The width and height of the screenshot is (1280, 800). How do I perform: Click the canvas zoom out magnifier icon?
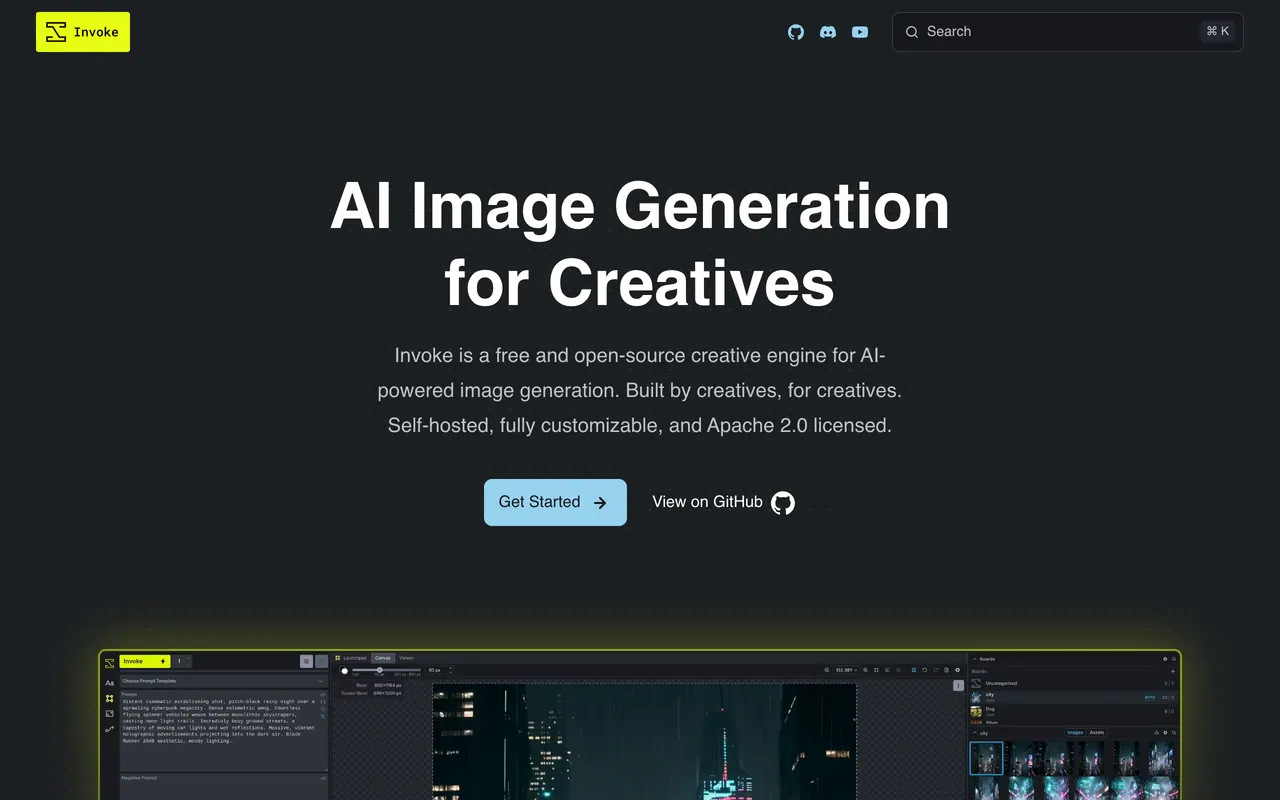point(827,670)
